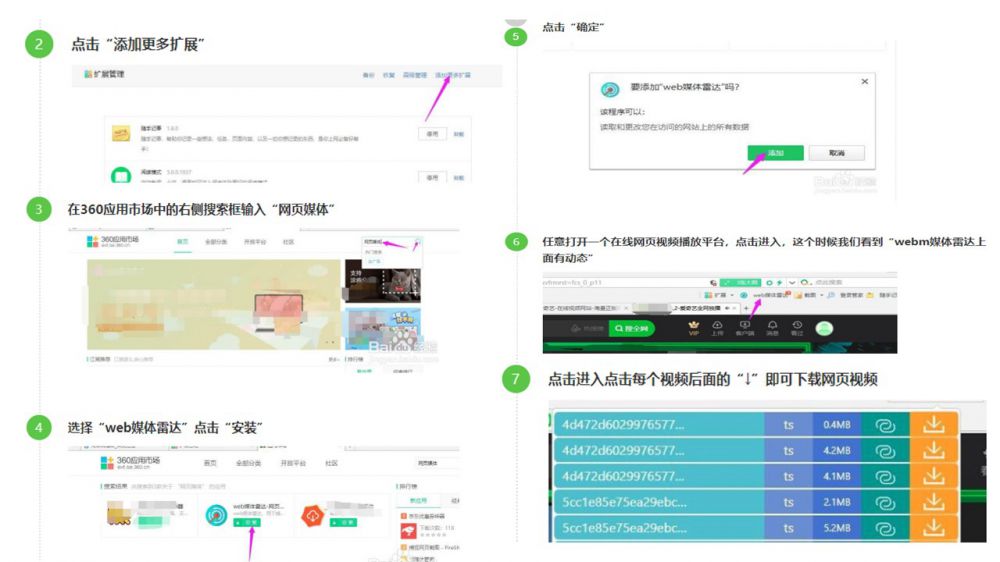Click the search magnifier in 360应用市场
The width and height of the screenshot is (1000, 562).
pos(417,242)
